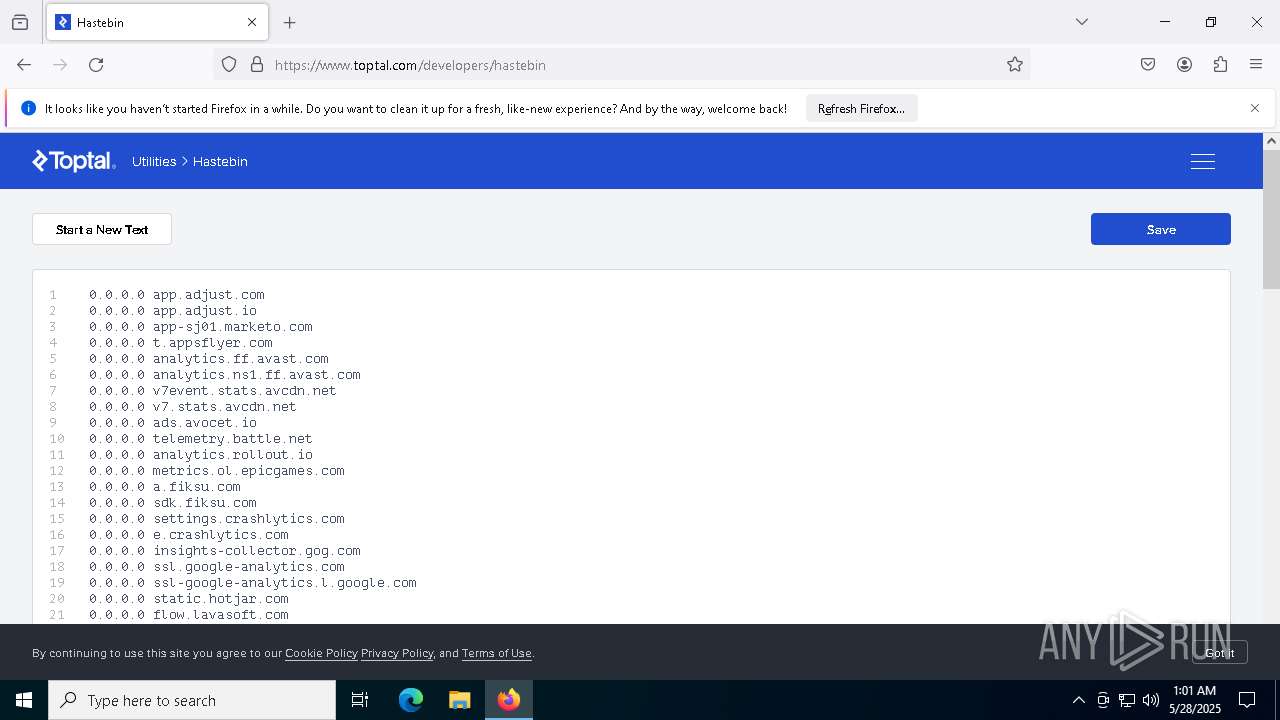The height and width of the screenshot is (720, 1280).
Task: Click line with insights-collector.gog.com
Action: tap(225, 551)
